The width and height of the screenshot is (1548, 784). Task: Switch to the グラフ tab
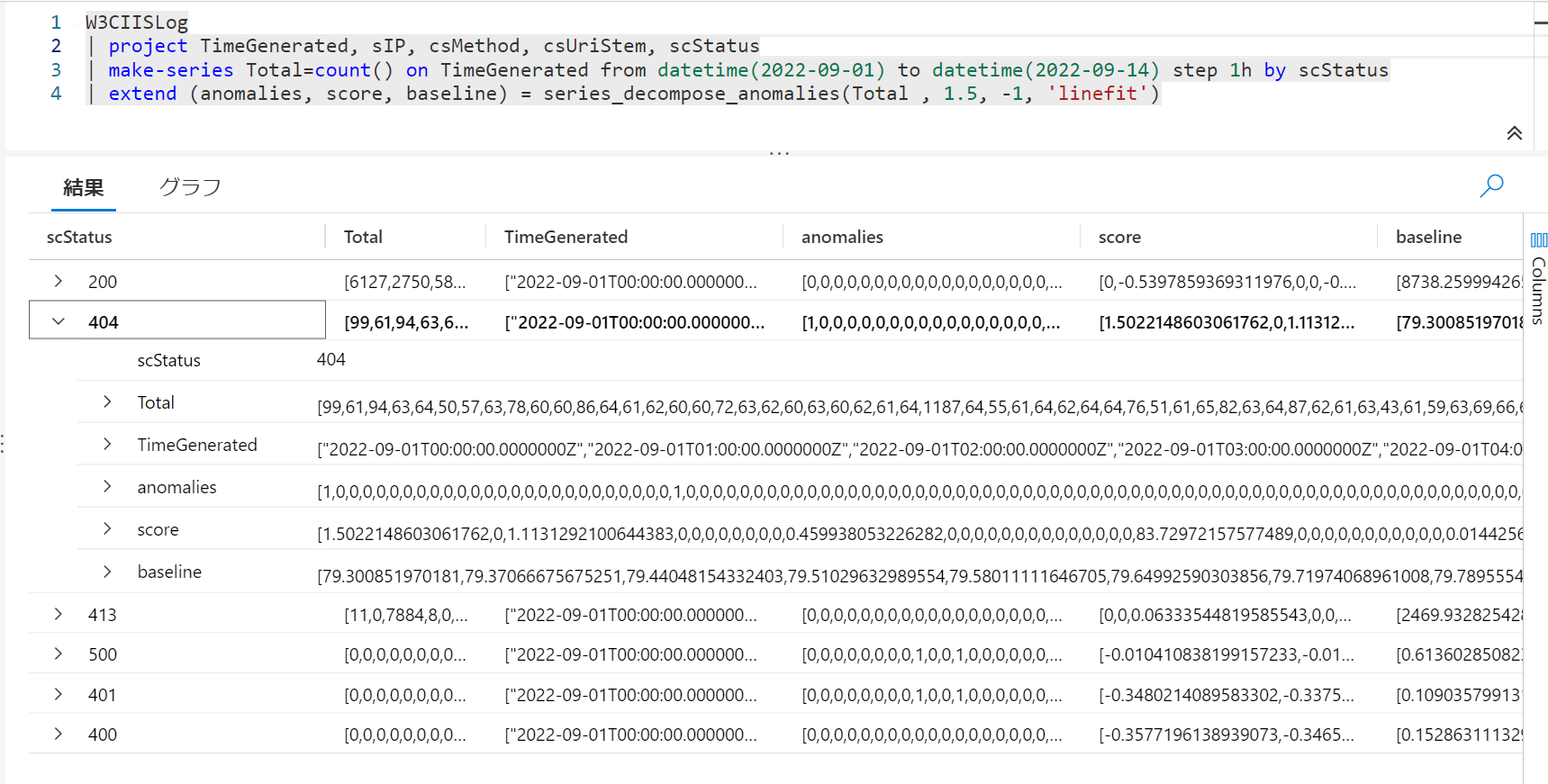(190, 187)
